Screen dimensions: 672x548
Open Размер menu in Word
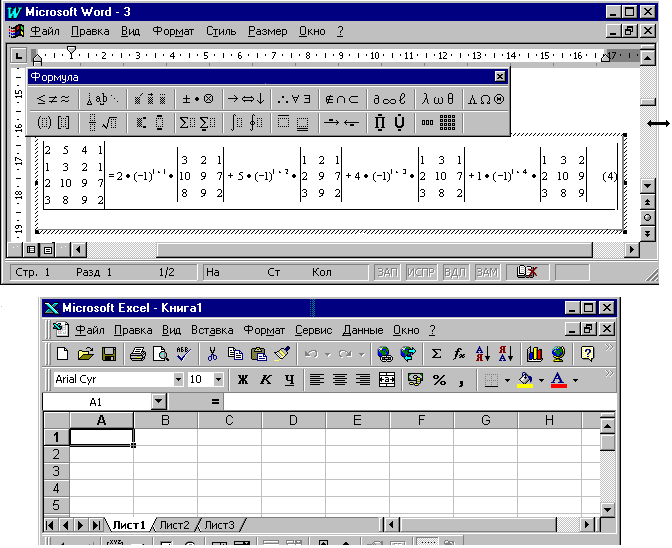coord(267,31)
